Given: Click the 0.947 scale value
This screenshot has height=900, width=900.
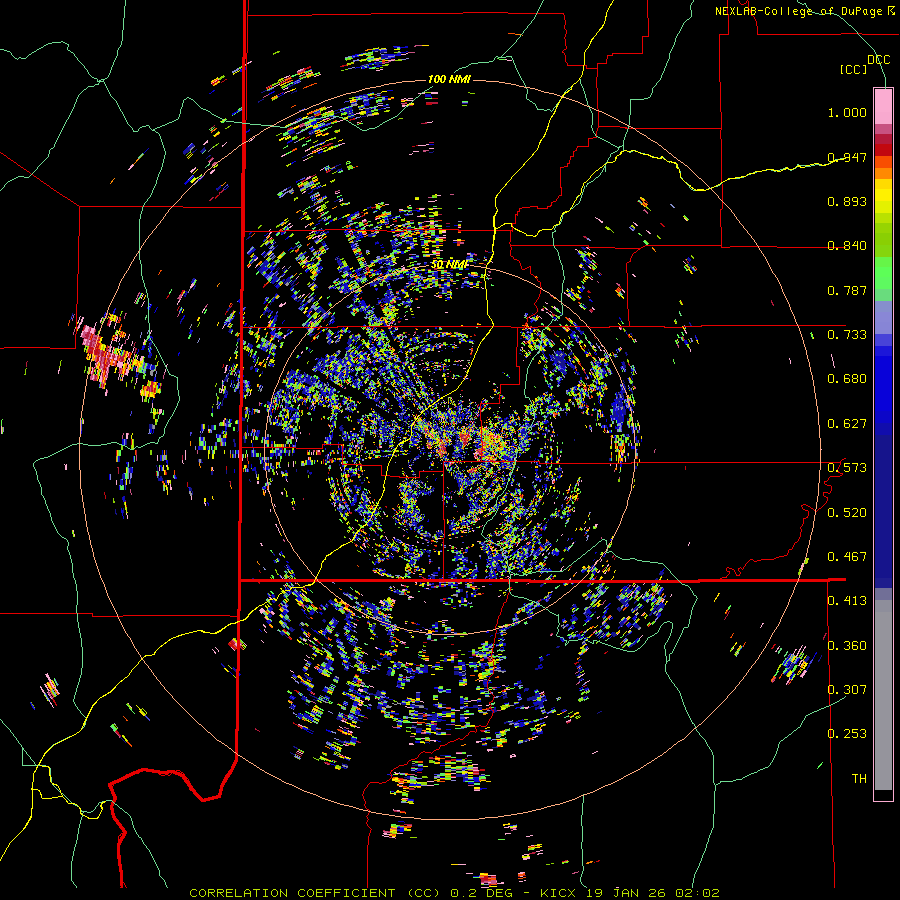Looking at the screenshot, I should (847, 157).
